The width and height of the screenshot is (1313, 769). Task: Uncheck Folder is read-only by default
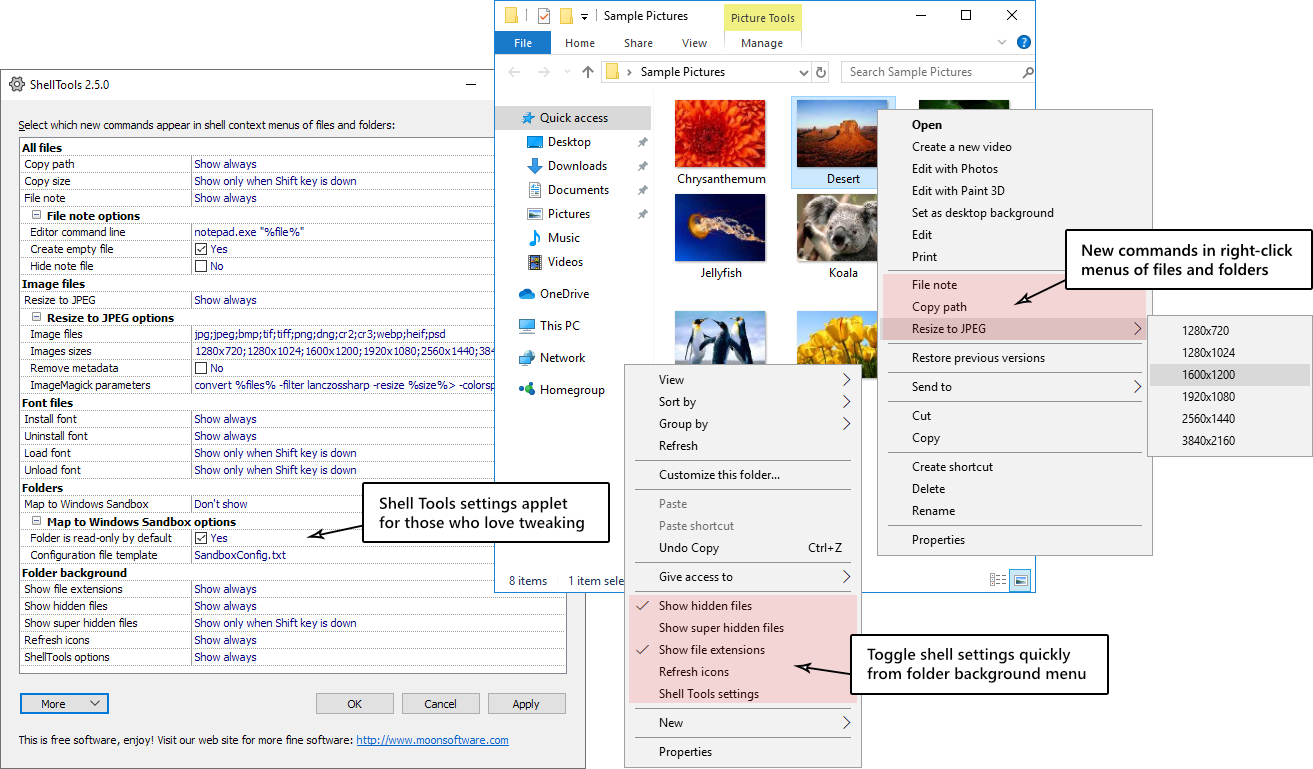[201, 538]
